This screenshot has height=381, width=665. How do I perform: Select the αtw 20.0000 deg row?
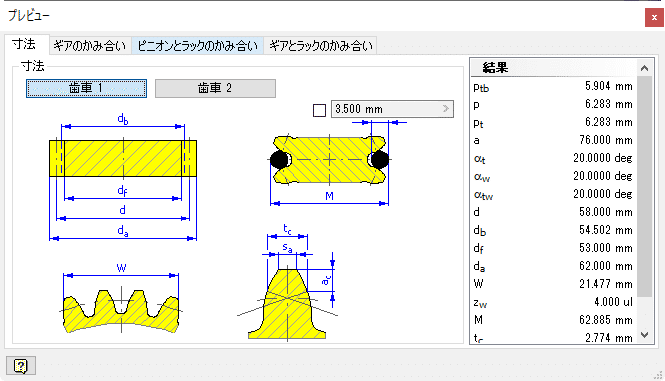tap(553, 194)
